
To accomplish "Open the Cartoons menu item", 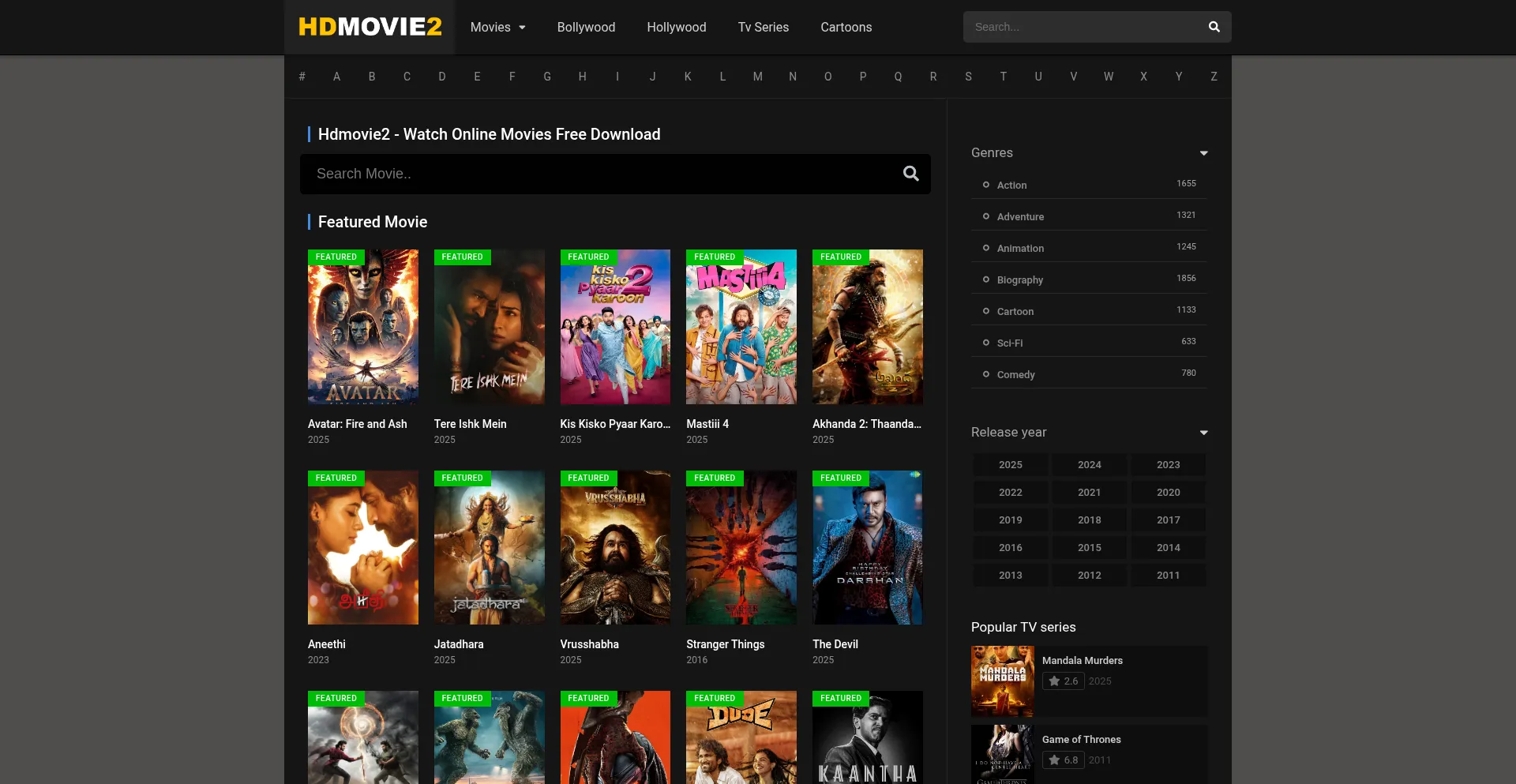I will coord(846,27).
